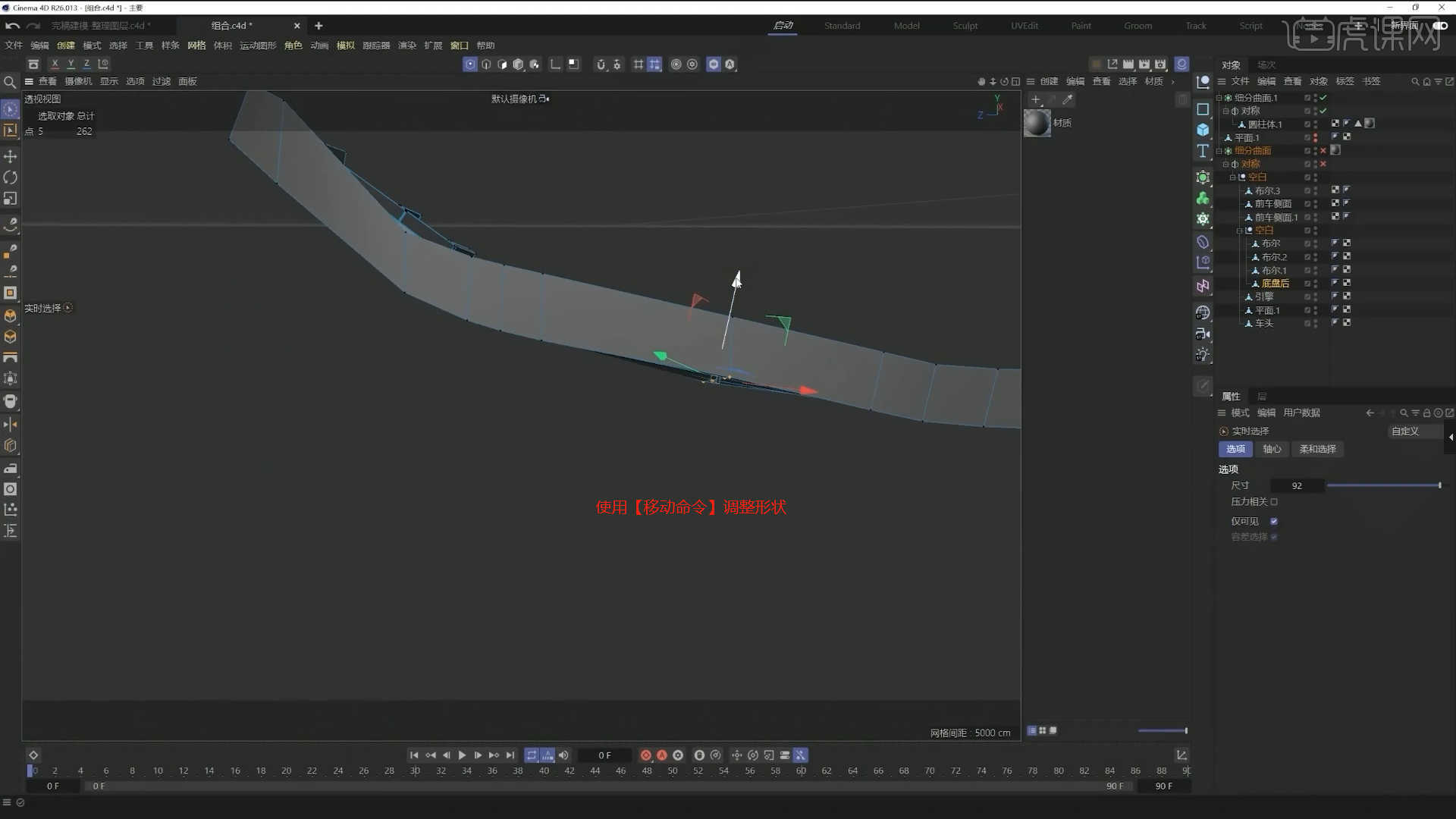Screen dimensions: 1456x819
Task: Switch to the UVEdit layout tab
Action: pos(1025,26)
